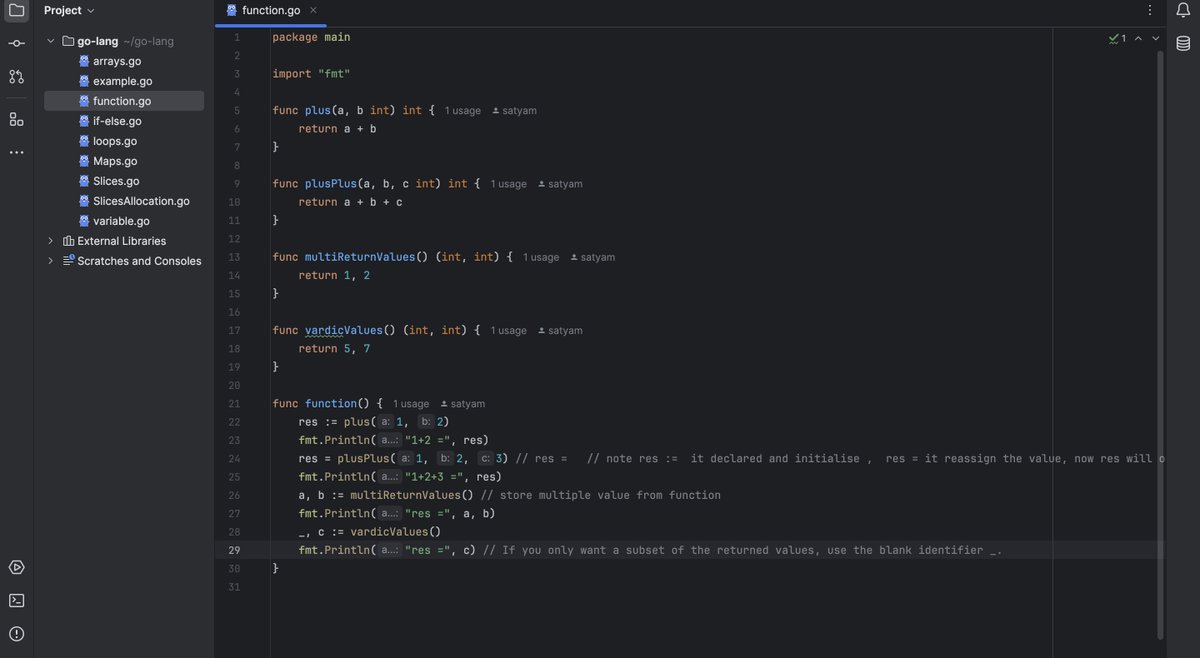Click the inspections checkmark widget
1200x658 pixels.
pyautogui.click(x=1117, y=38)
